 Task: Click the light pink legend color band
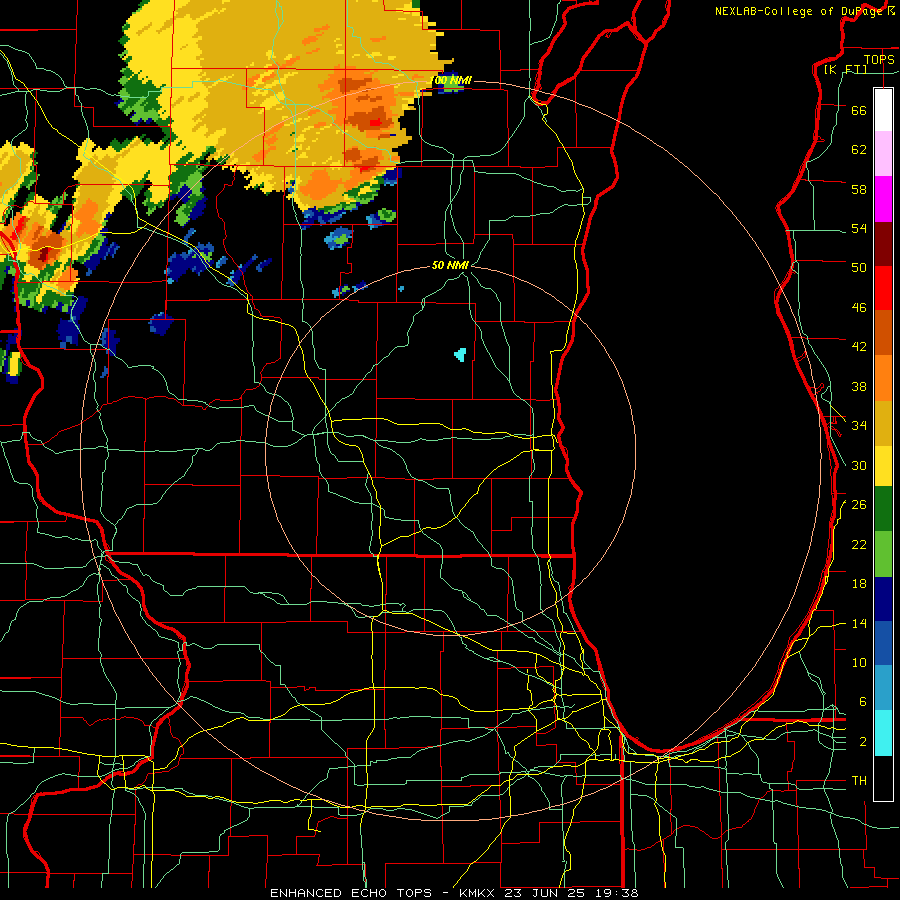pyautogui.click(x=883, y=154)
